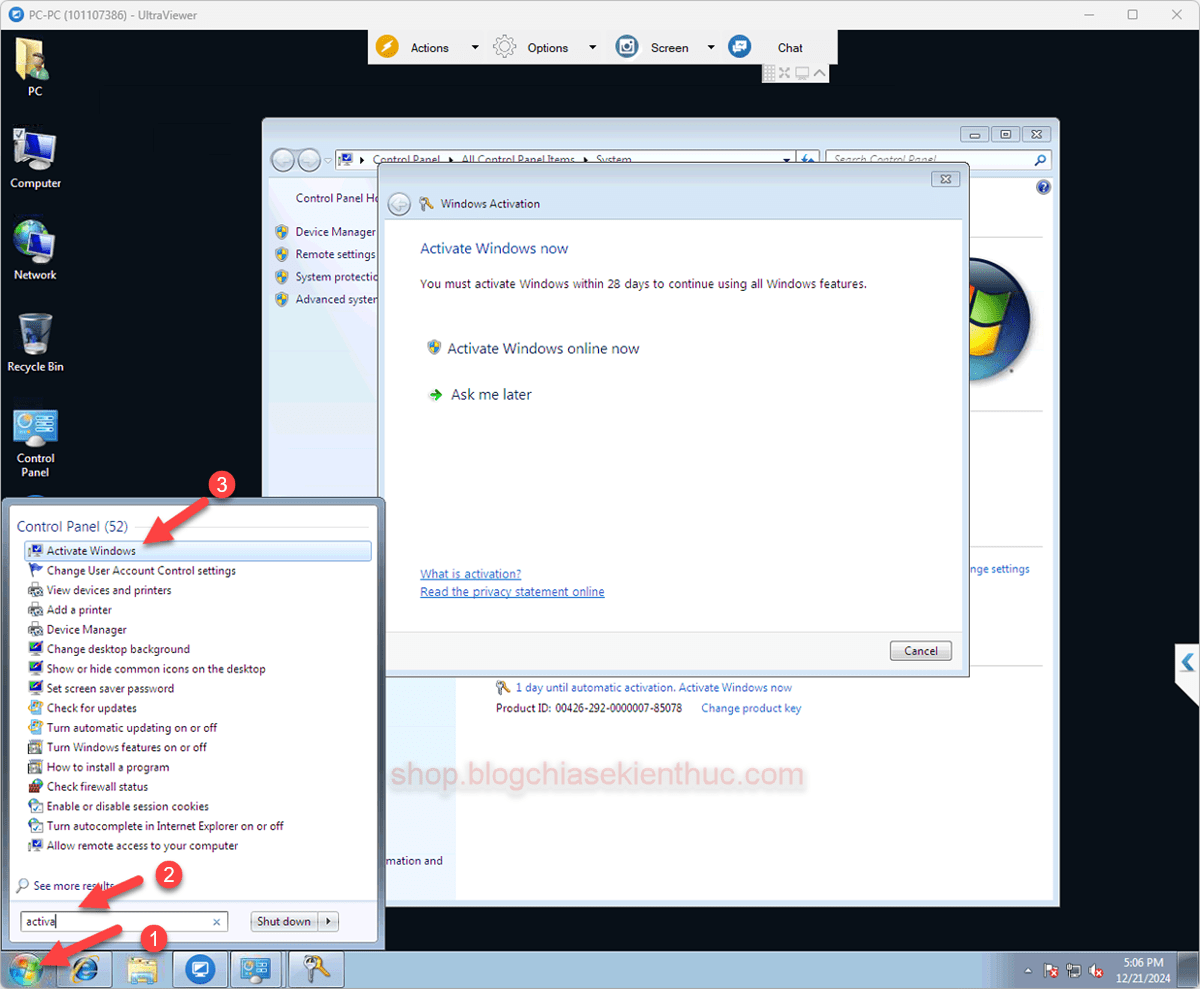Open the What is activation? link
Image resolution: width=1200 pixels, height=989 pixels.
click(470, 574)
